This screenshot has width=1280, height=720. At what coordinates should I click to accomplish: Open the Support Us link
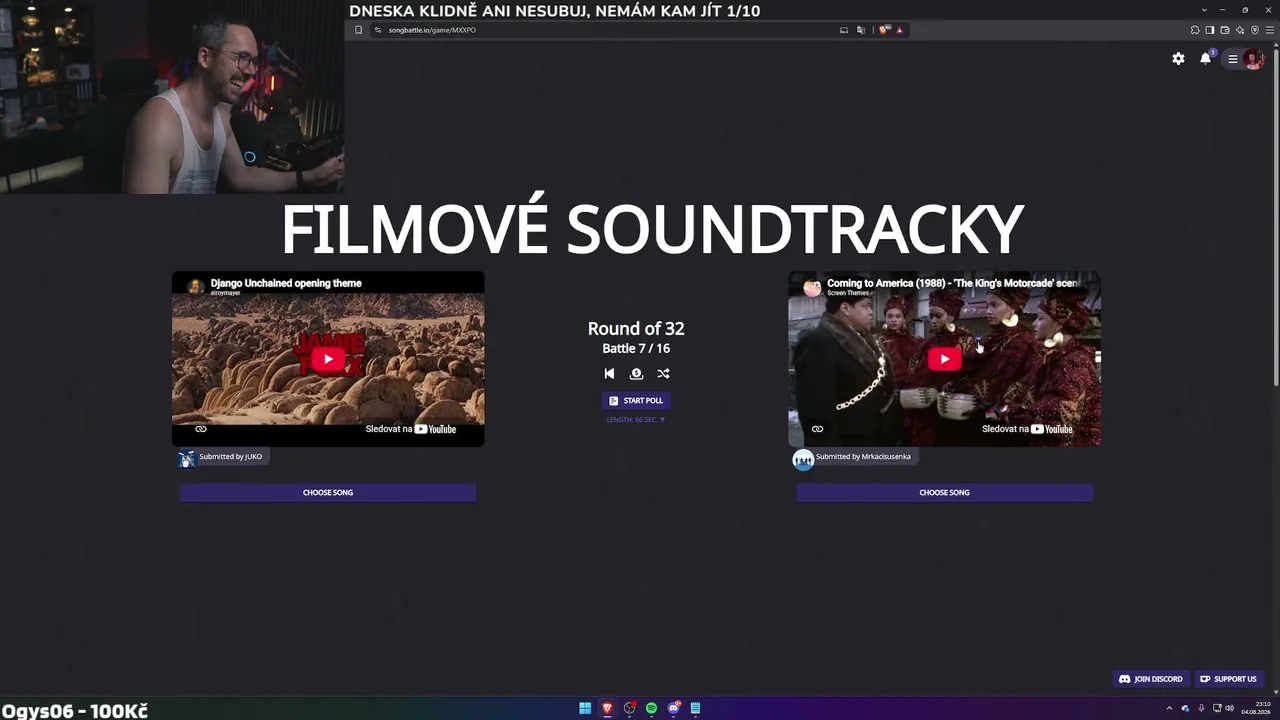(1228, 679)
